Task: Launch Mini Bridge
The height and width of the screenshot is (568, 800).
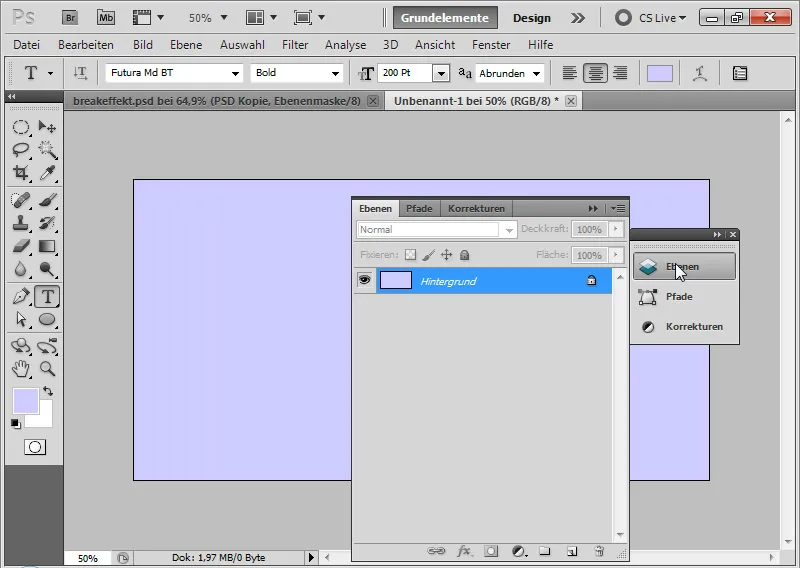Action: [106, 18]
